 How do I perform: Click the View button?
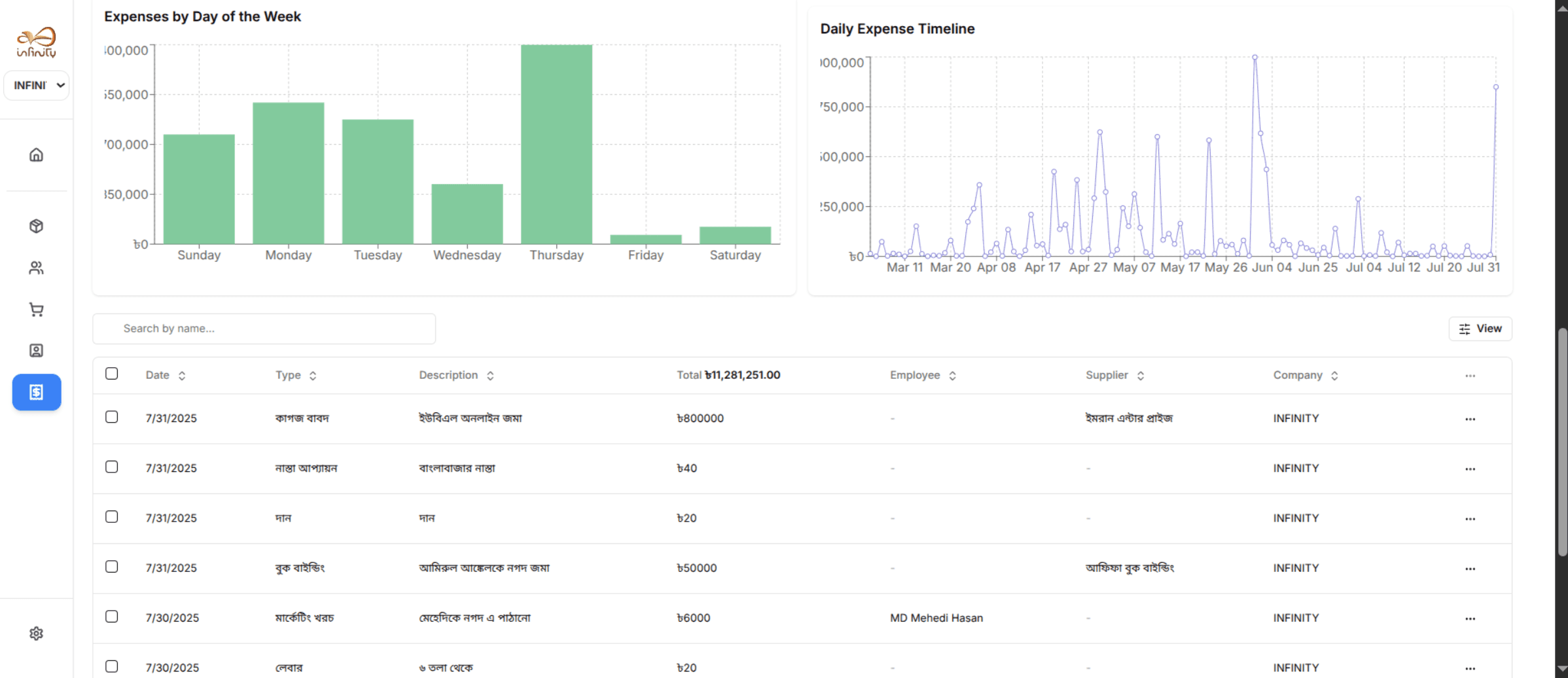[1480, 329]
